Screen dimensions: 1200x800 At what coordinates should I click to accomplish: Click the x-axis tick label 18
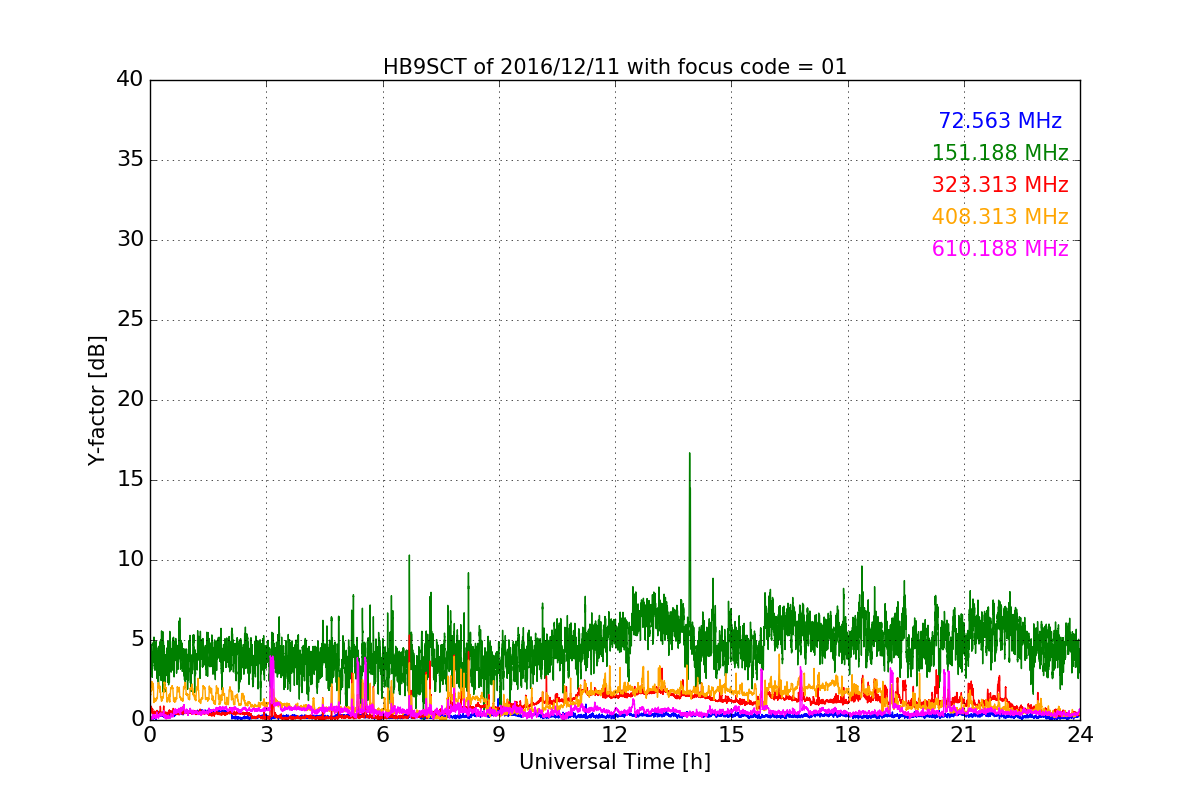[x=848, y=734]
